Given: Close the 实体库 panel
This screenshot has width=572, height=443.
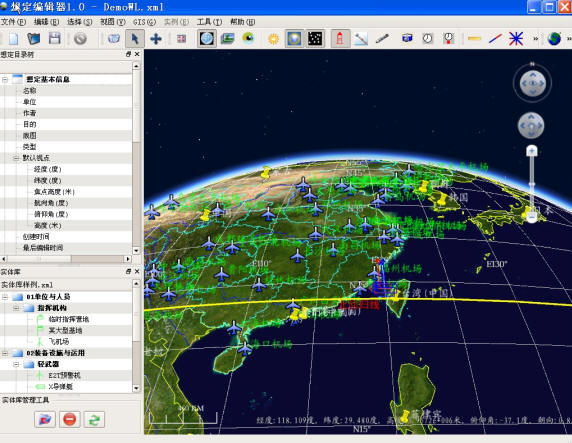Looking at the screenshot, I should pos(137,271).
